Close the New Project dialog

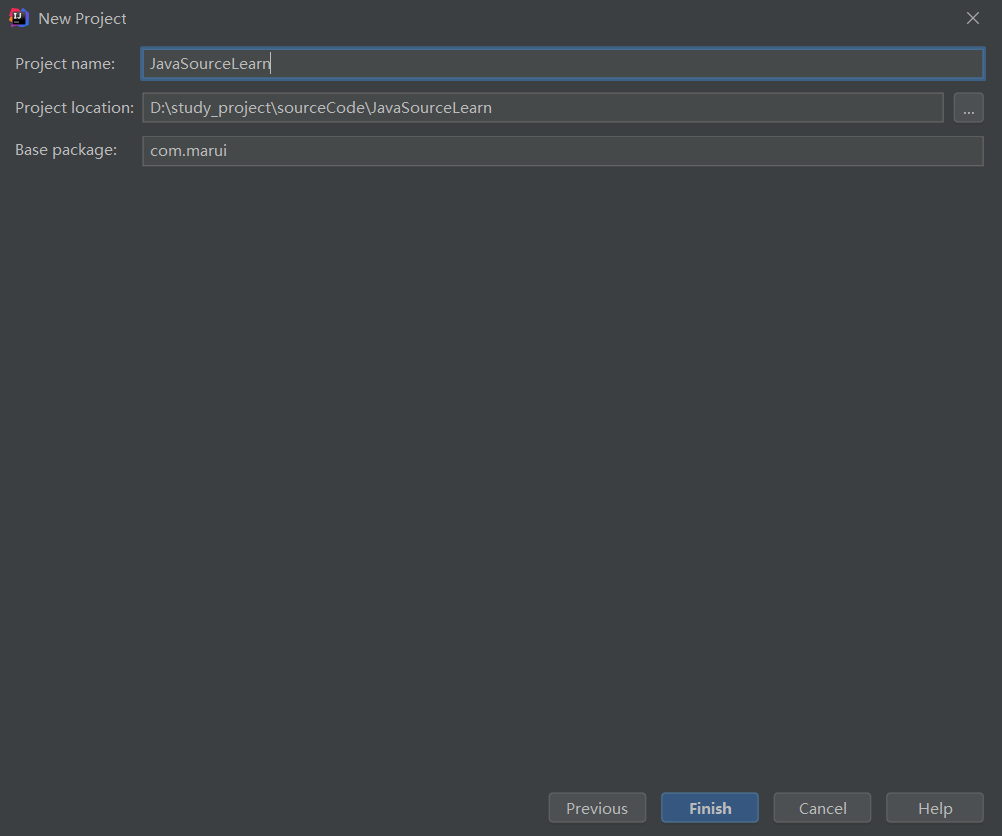pyautogui.click(x=972, y=18)
